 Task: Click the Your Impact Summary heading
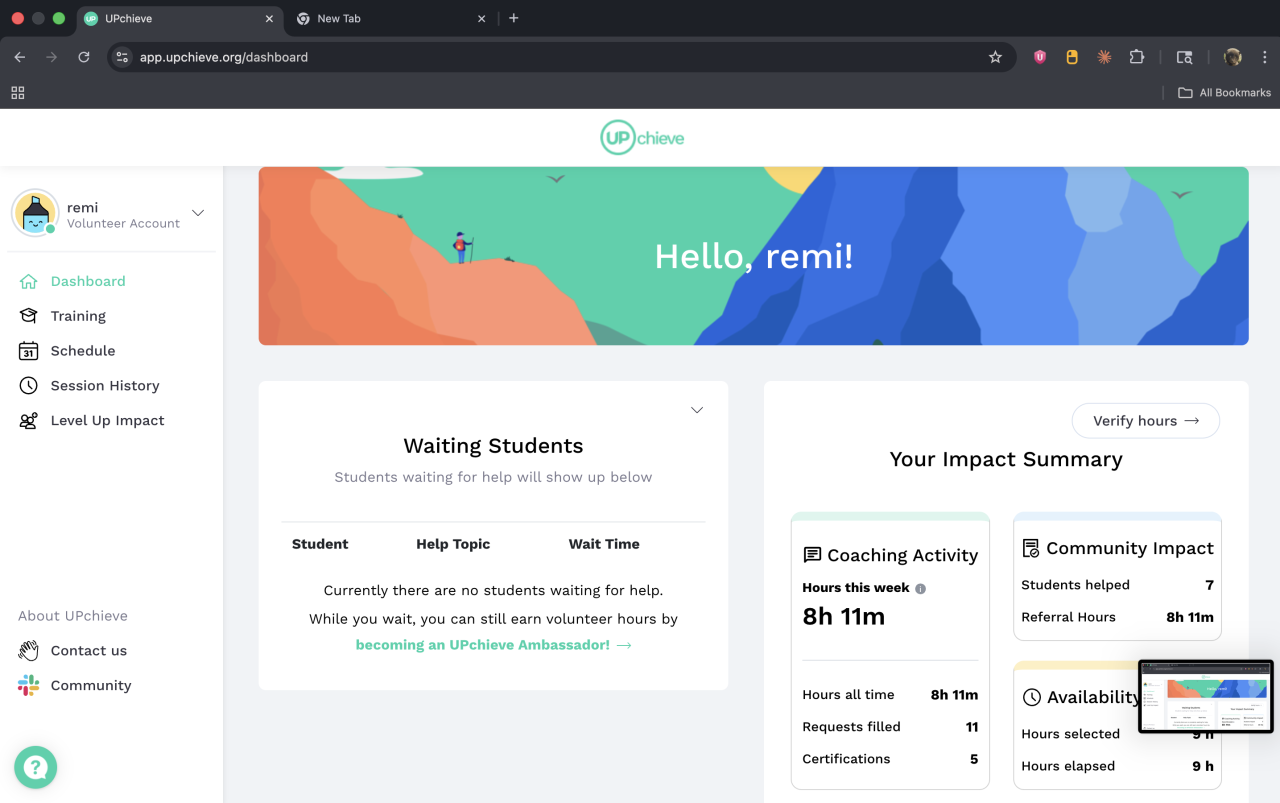1006,459
